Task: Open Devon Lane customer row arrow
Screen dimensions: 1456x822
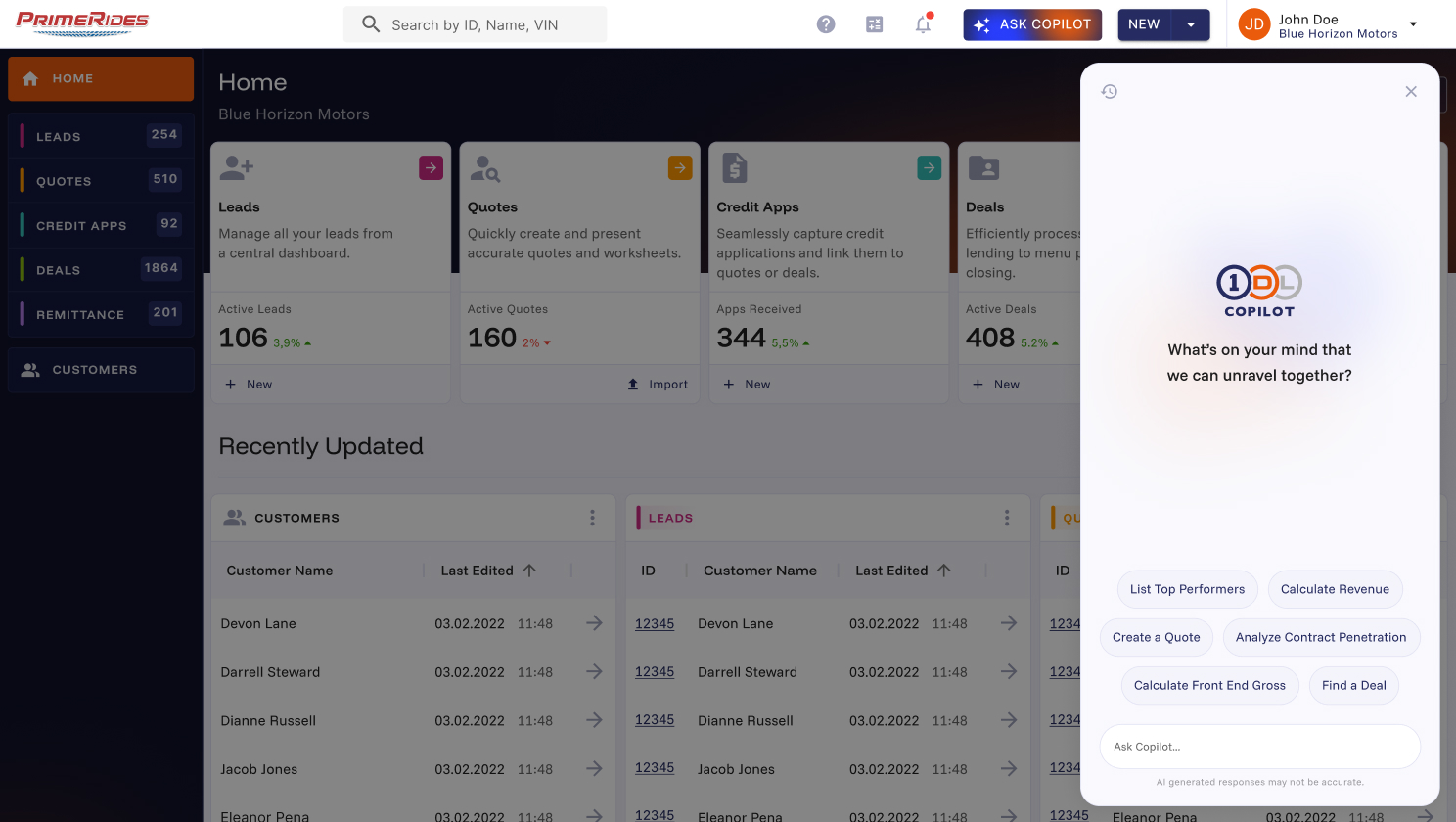Action: tap(594, 623)
